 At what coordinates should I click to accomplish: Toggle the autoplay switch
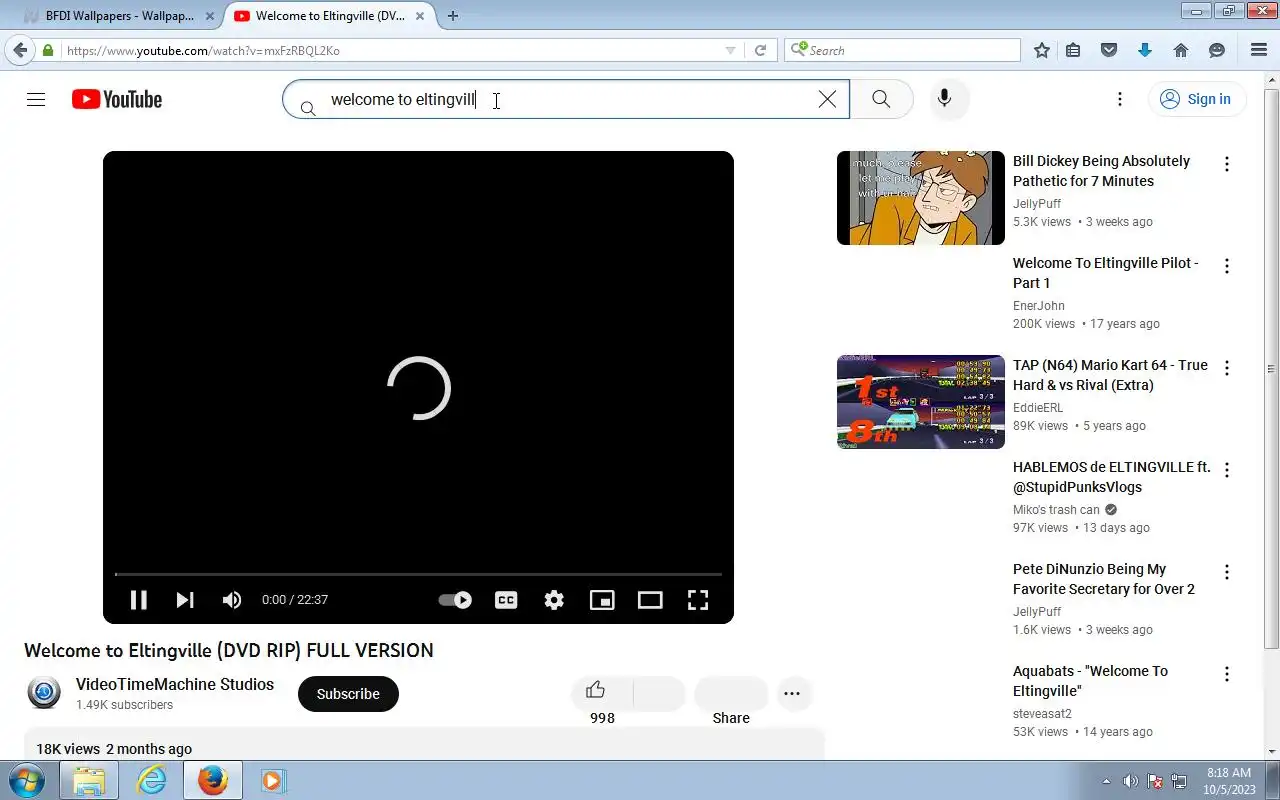[456, 600]
